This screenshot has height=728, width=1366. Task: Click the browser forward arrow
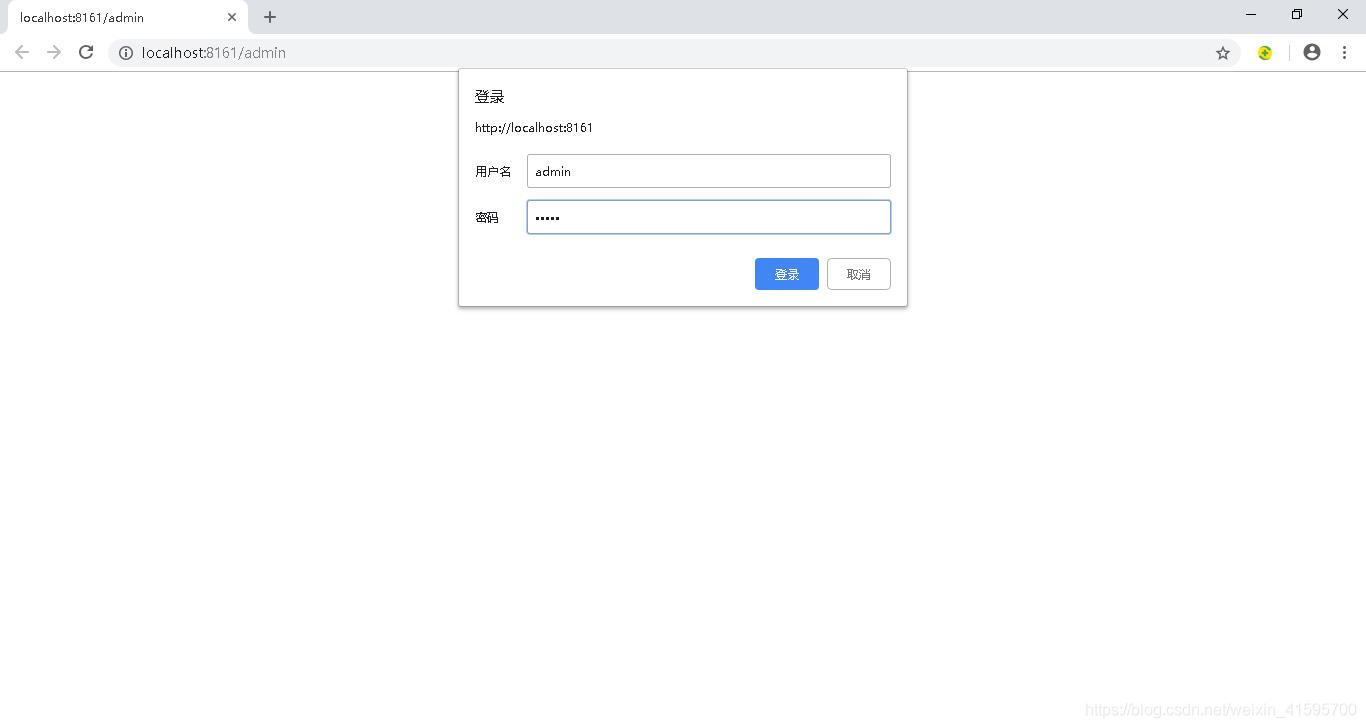click(x=54, y=52)
